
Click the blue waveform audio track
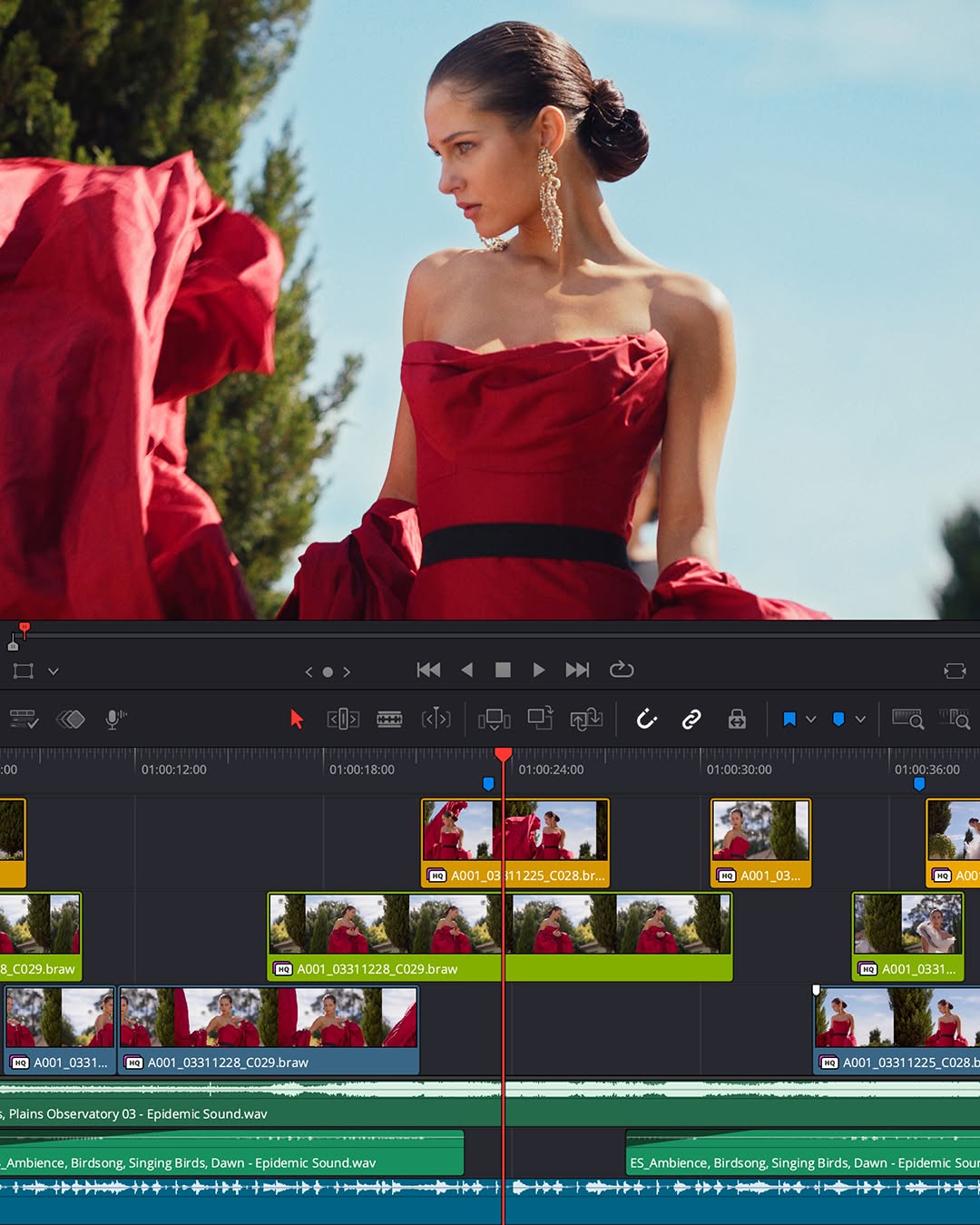coord(490,1201)
